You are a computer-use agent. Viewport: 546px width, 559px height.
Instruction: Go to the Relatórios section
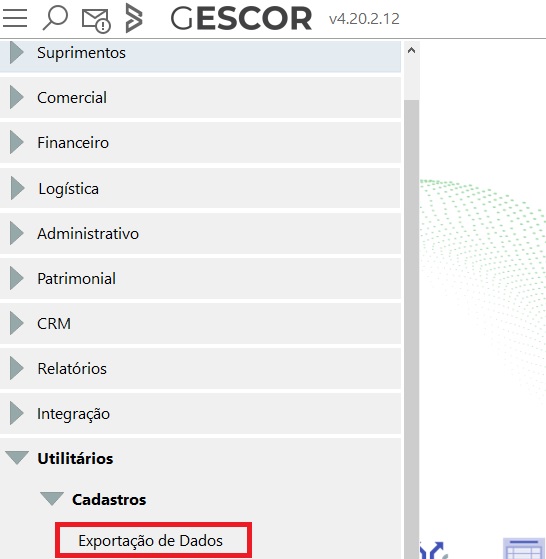[200, 368]
